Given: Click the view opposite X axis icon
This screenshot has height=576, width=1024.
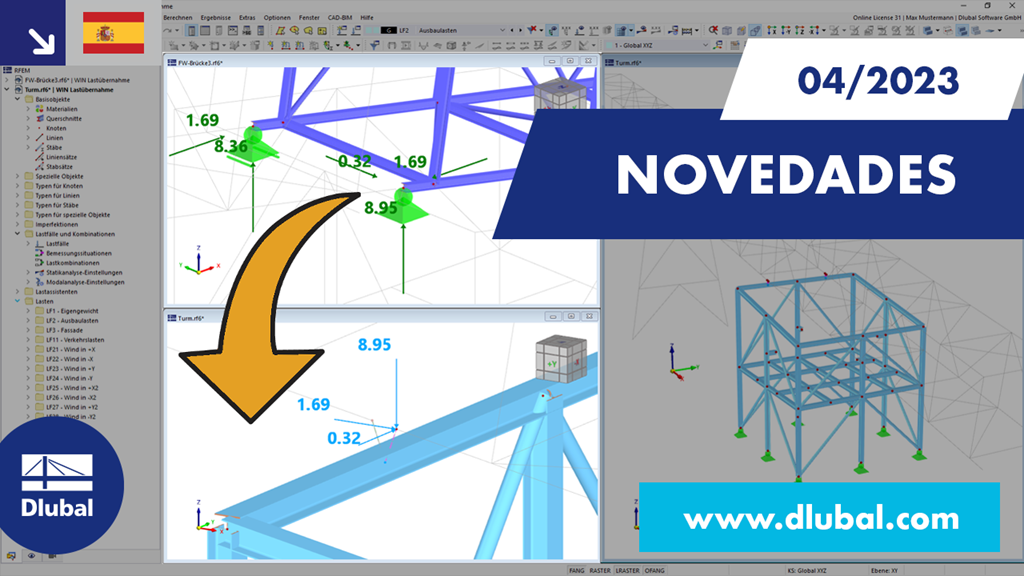Looking at the screenshot, I should click(814, 31).
